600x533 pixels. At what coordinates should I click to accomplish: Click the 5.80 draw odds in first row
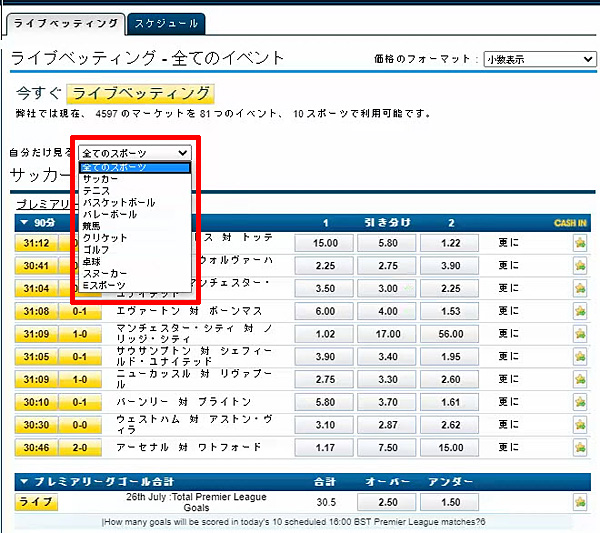pos(387,243)
